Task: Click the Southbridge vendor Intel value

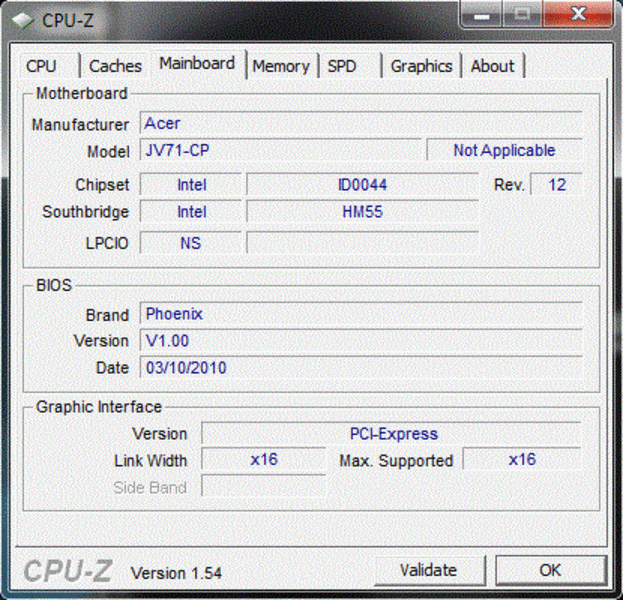Action: click(x=191, y=211)
